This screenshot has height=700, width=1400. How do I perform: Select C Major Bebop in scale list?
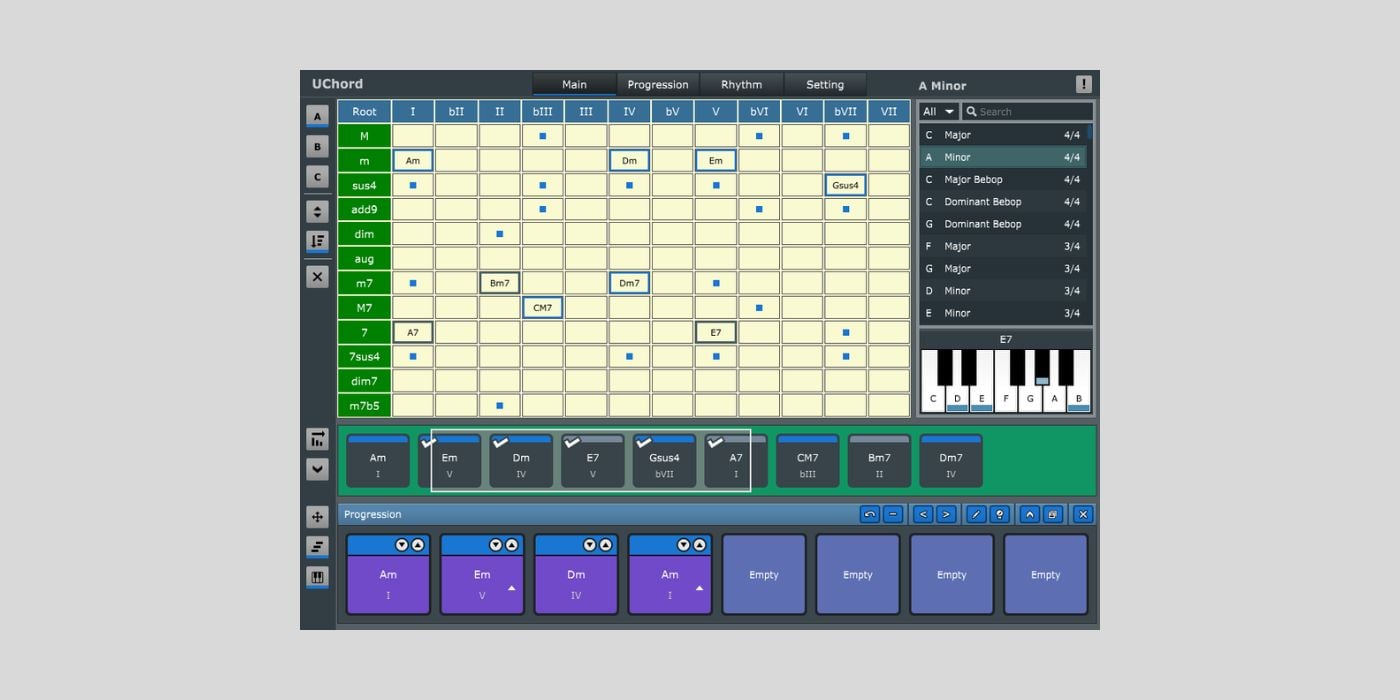coord(1003,179)
